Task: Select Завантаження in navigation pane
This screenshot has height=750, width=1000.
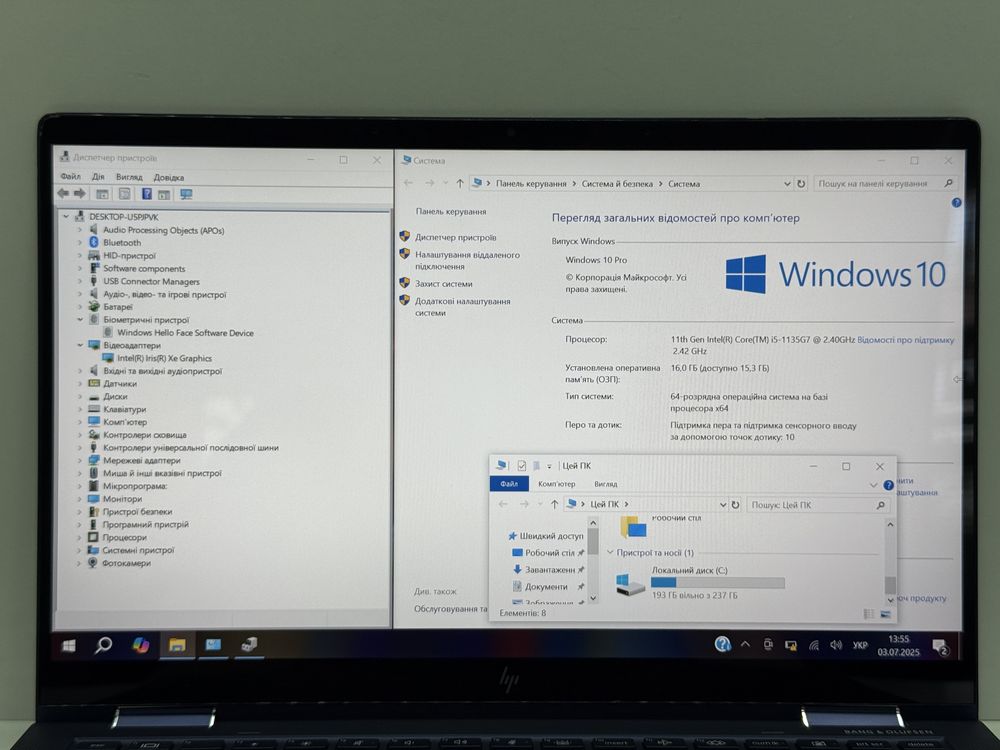Action: click(548, 570)
